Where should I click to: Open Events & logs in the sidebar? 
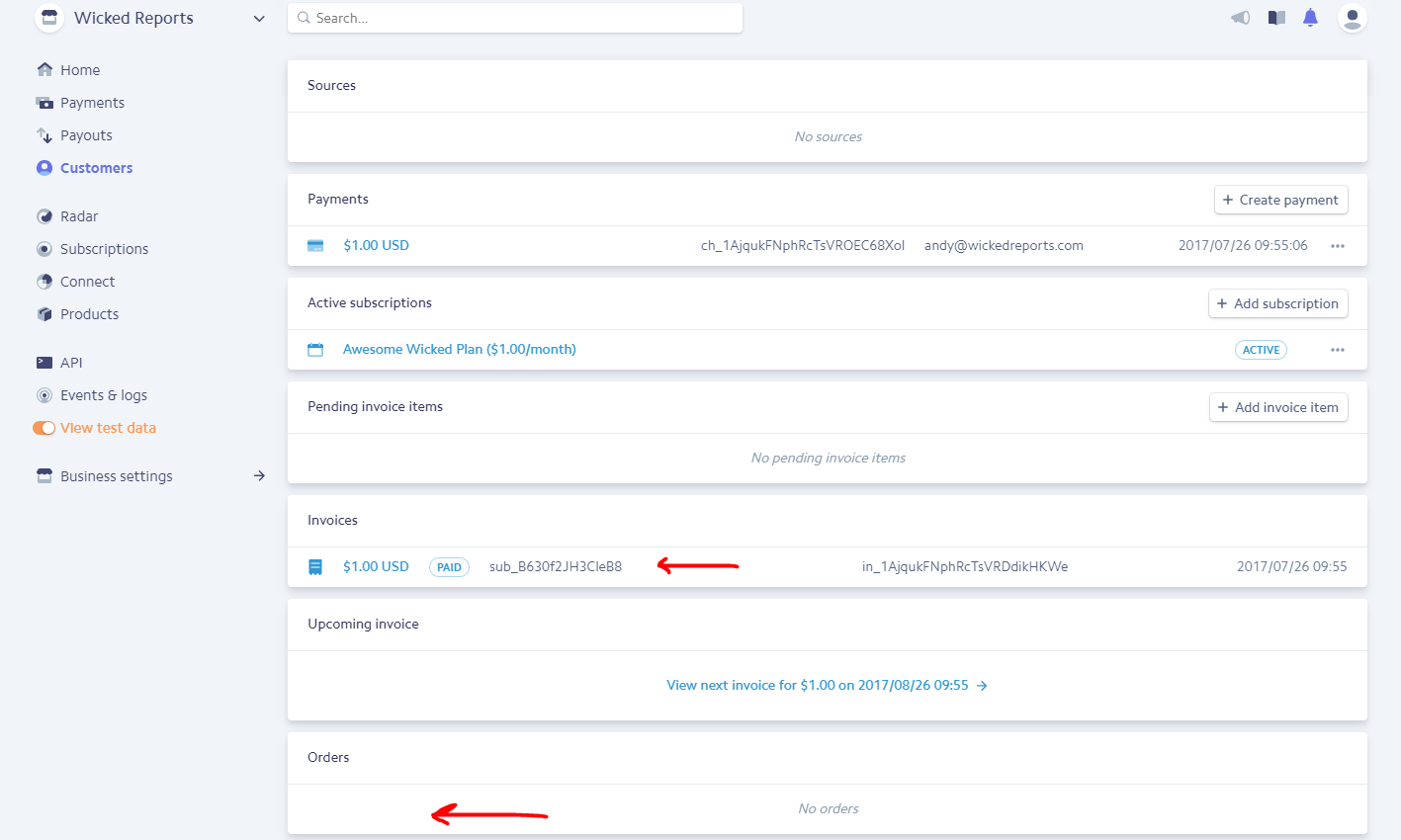104,395
